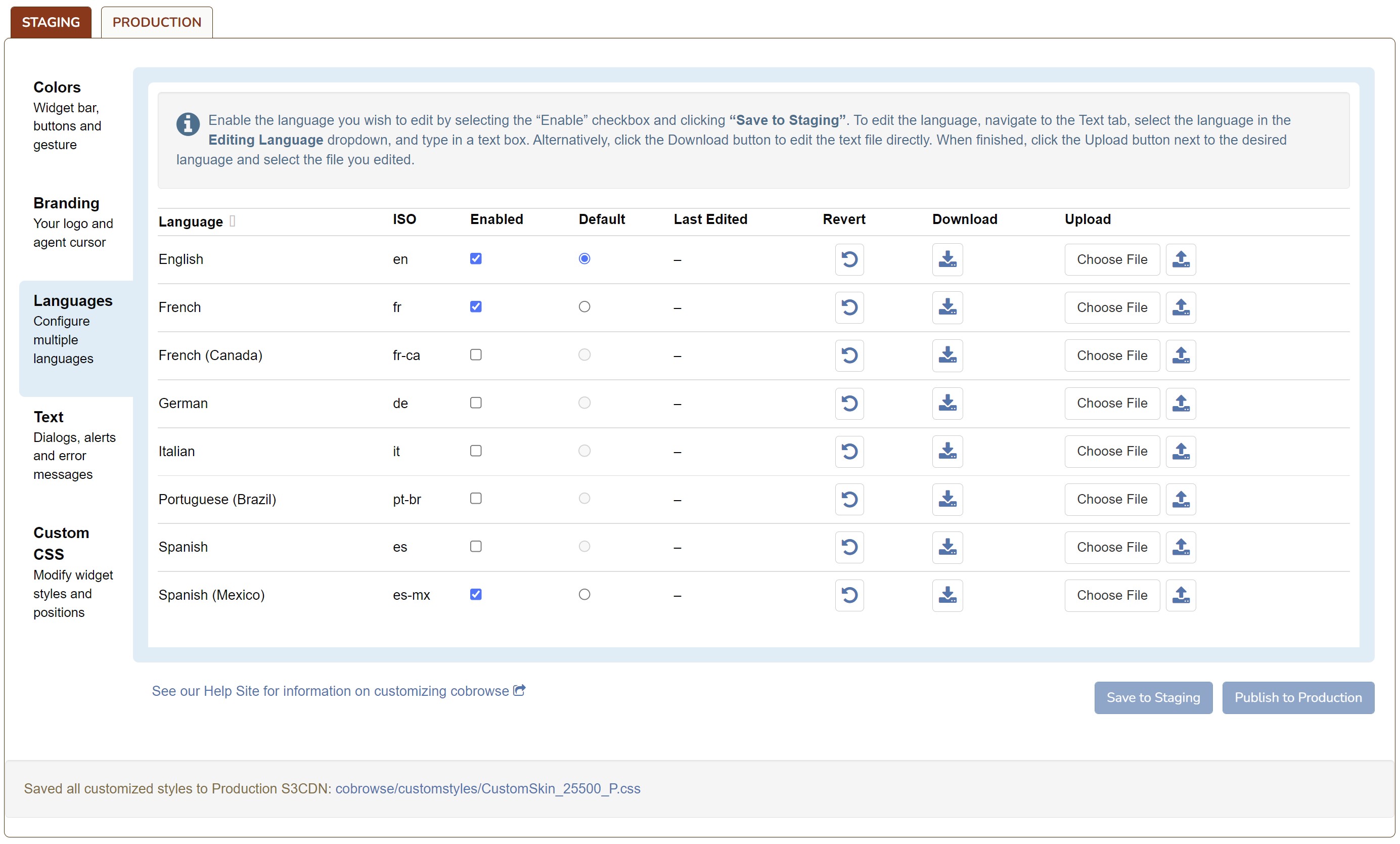1400x844 pixels.
Task: Download the Spanish (Mexico) text file
Action: tap(947, 595)
